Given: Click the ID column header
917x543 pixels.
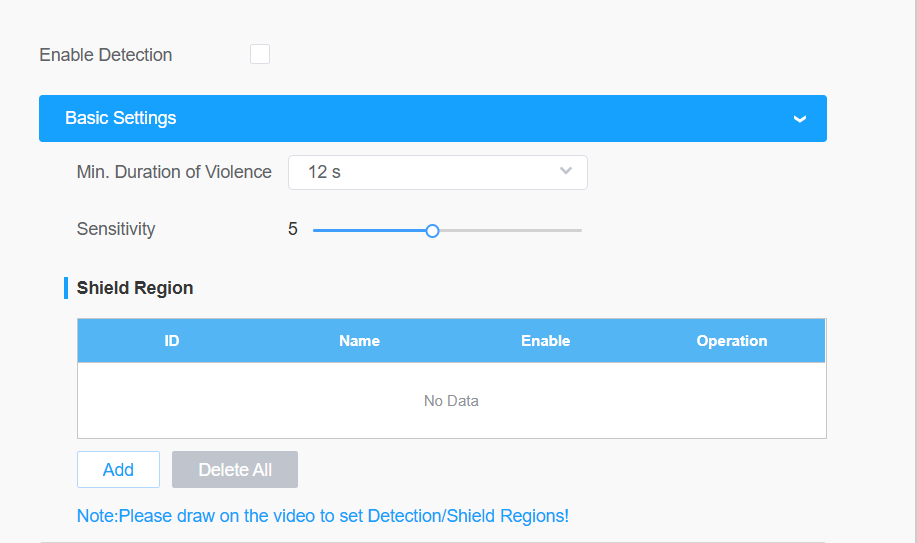Looking at the screenshot, I should coord(171,341).
